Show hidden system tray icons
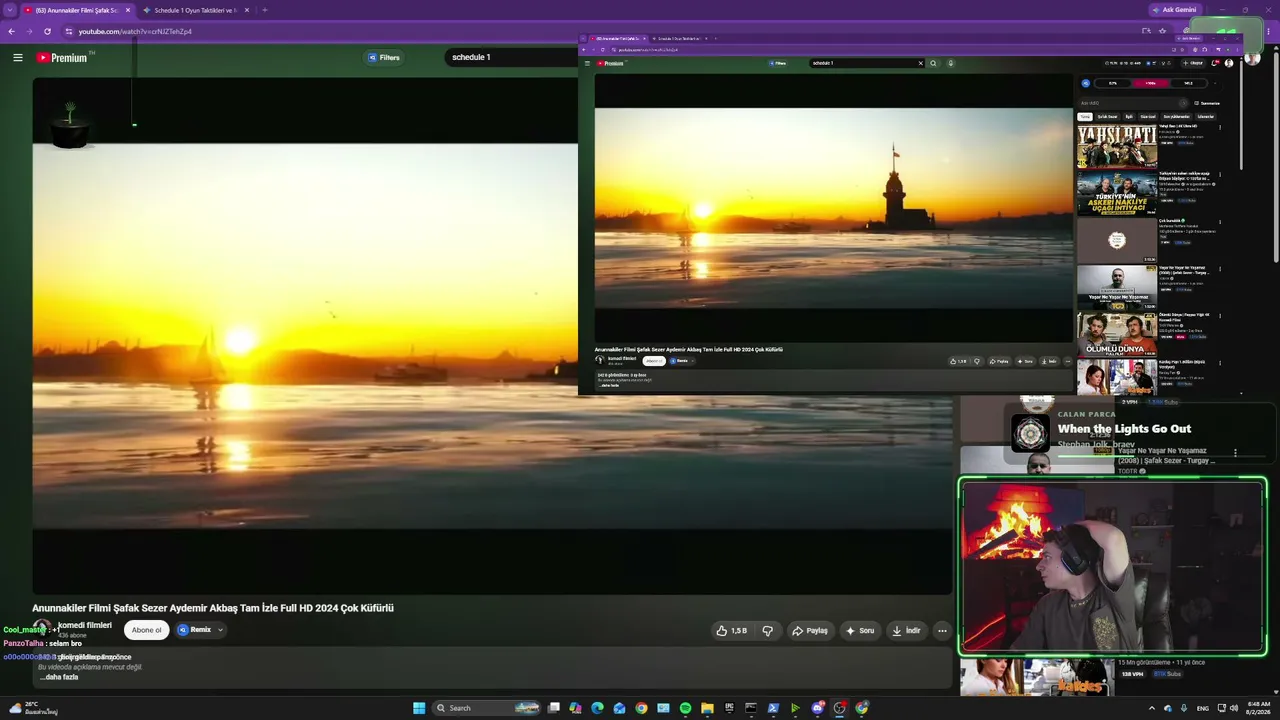Screen dimensions: 1280x720 coord(1151,708)
